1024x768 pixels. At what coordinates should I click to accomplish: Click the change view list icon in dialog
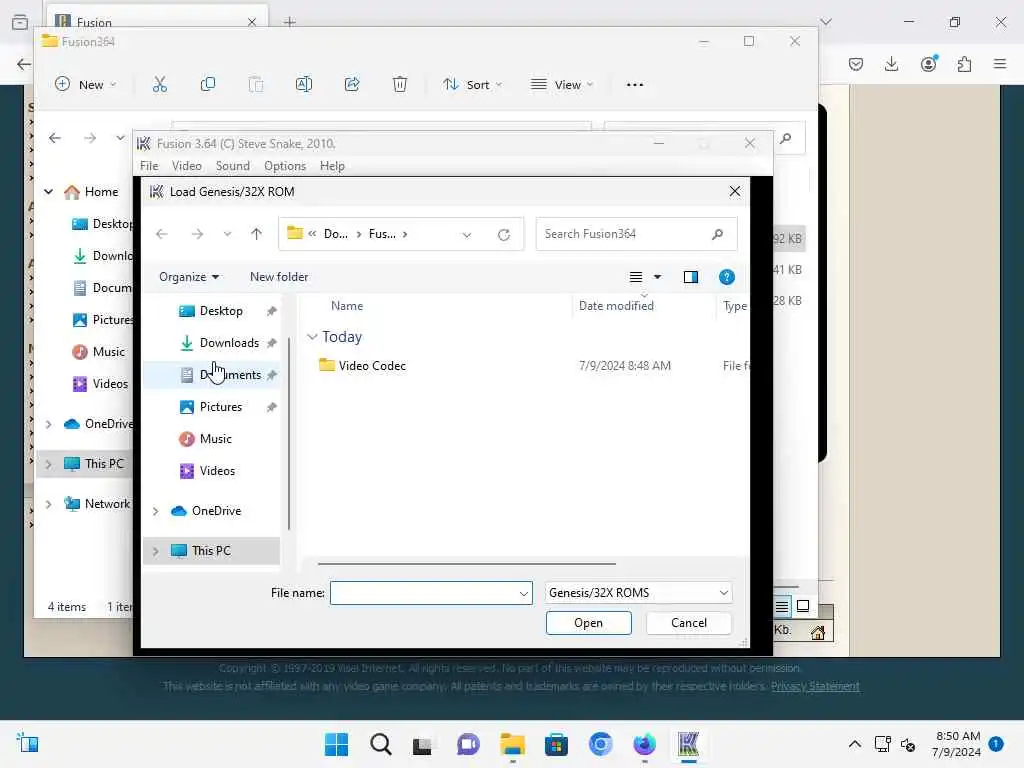click(x=635, y=277)
